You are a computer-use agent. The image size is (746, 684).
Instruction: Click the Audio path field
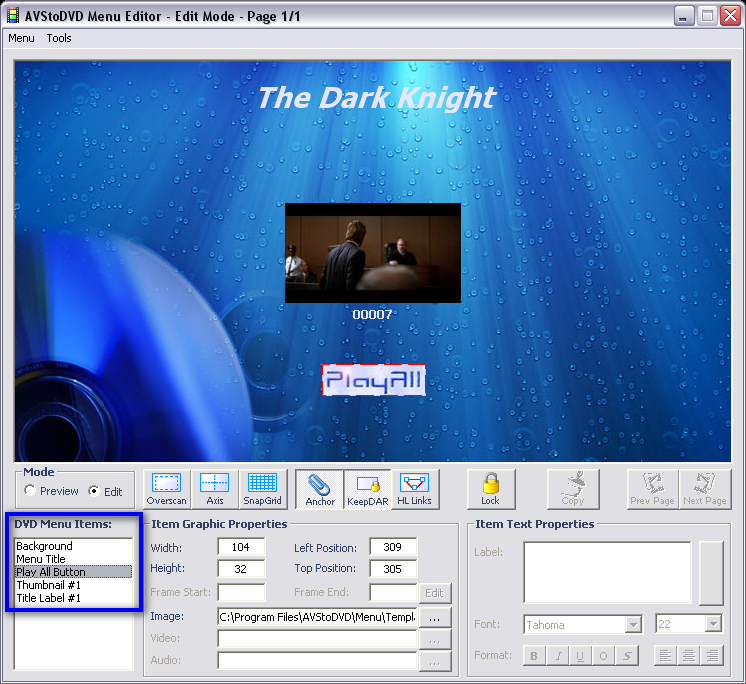(317, 661)
